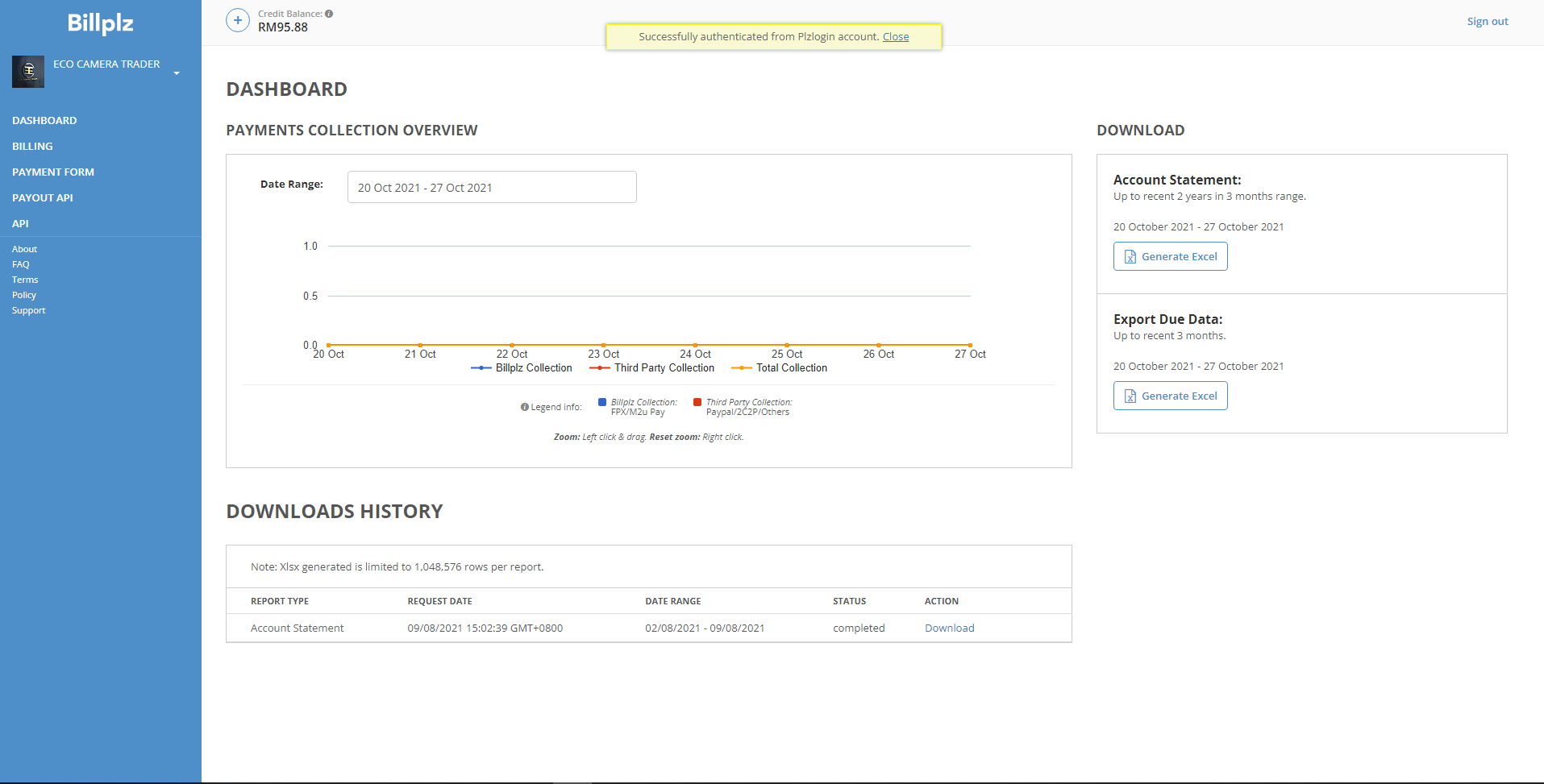Generate Excel for Export Due Data
The image size is (1544, 784).
coord(1170,396)
